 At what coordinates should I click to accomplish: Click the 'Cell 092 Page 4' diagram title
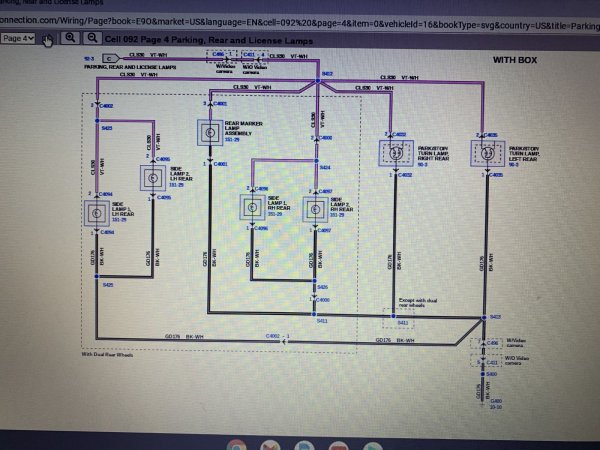pos(209,40)
